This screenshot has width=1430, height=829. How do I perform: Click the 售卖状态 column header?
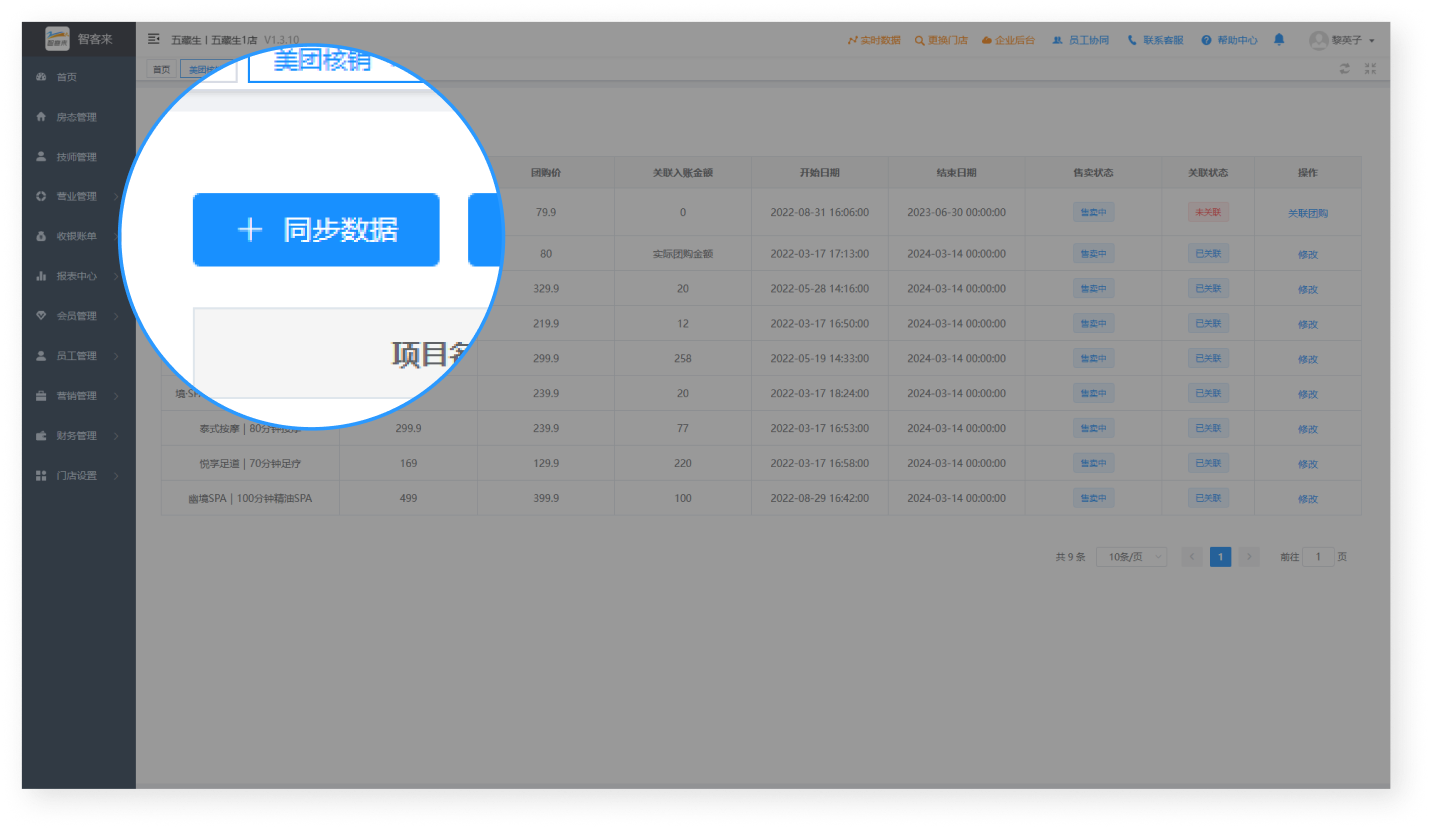pyautogui.click(x=1093, y=173)
